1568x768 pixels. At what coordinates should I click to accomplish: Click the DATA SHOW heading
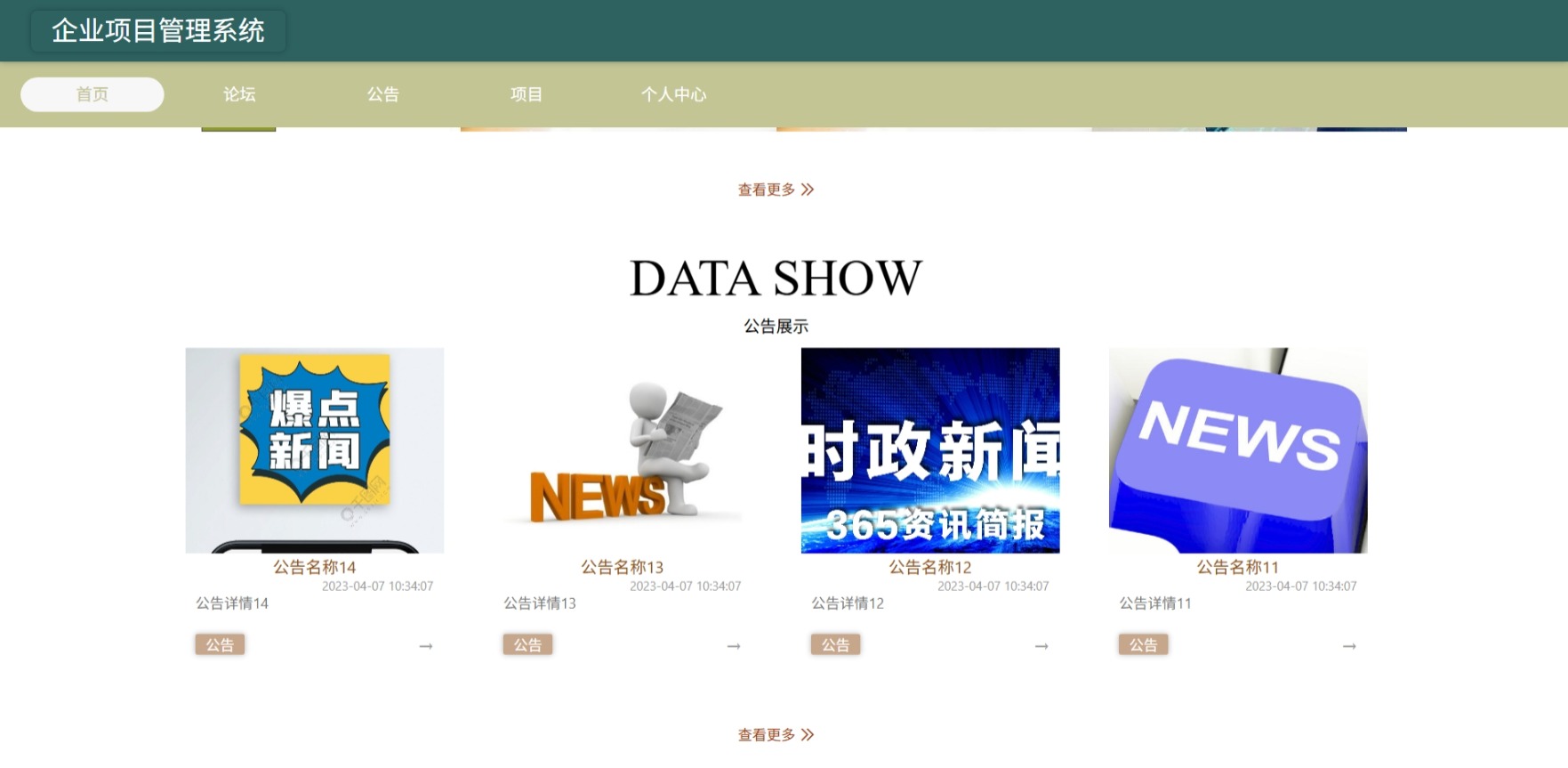tap(776, 279)
